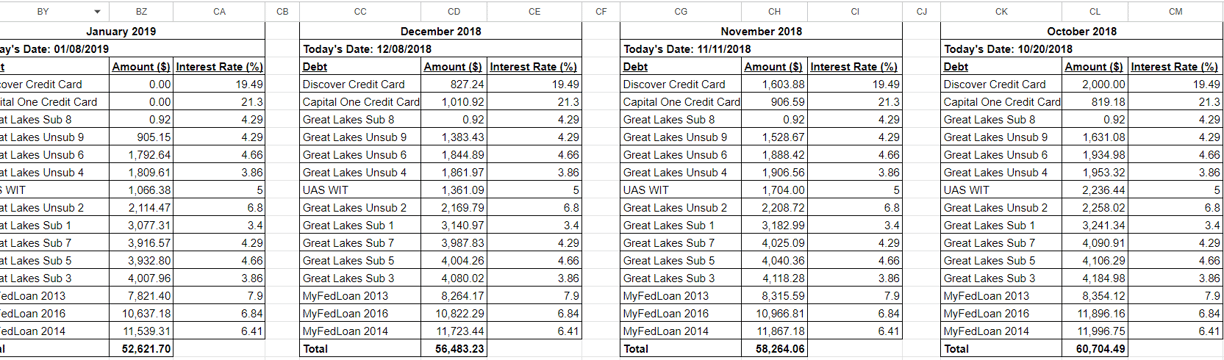Viewport: 1224px width, 360px height.
Task: Click the November 2018 title cell
Action: click(x=761, y=31)
